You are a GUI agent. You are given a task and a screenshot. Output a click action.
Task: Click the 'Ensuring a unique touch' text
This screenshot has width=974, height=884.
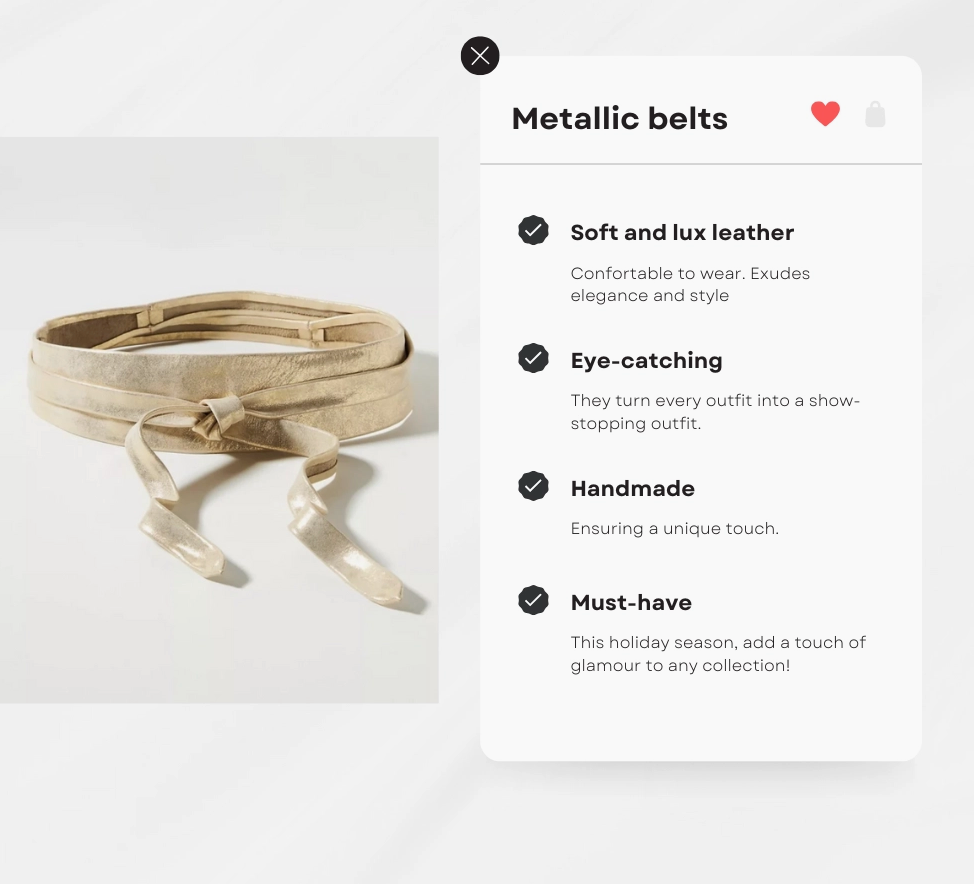coord(675,529)
